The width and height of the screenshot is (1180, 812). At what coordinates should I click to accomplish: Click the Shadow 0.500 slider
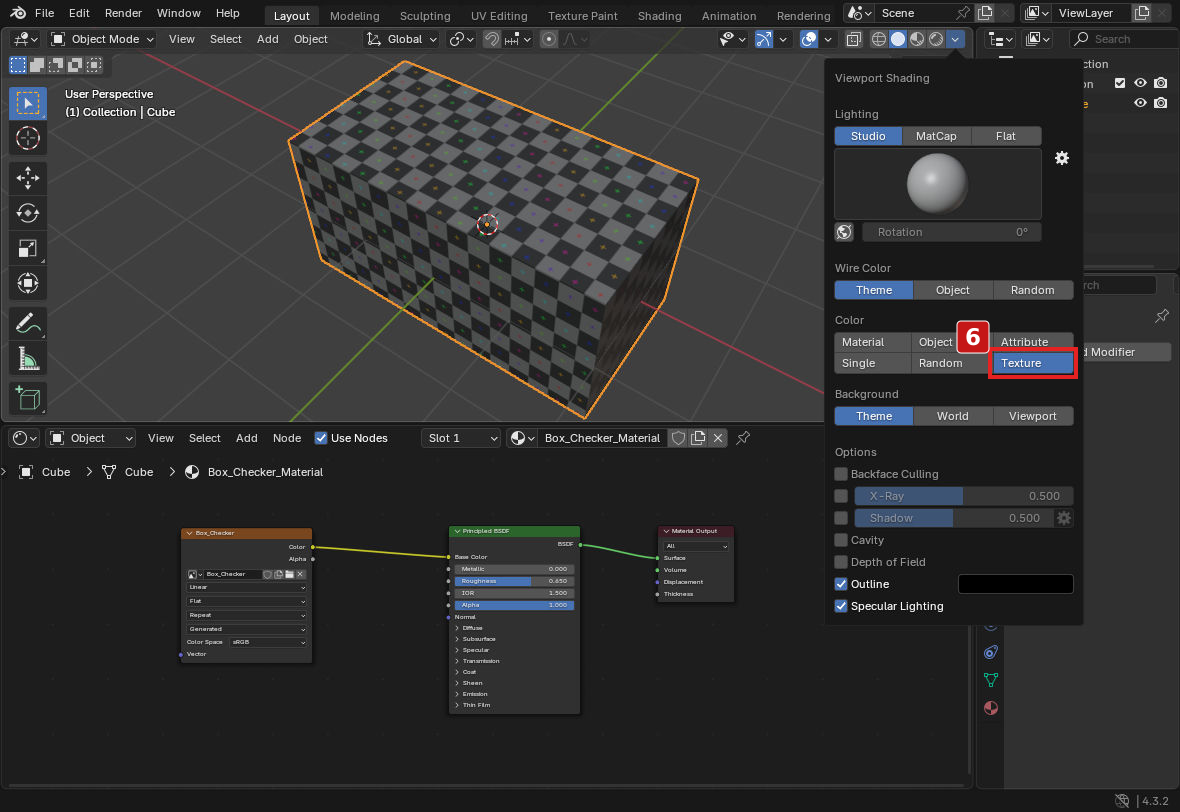point(953,518)
